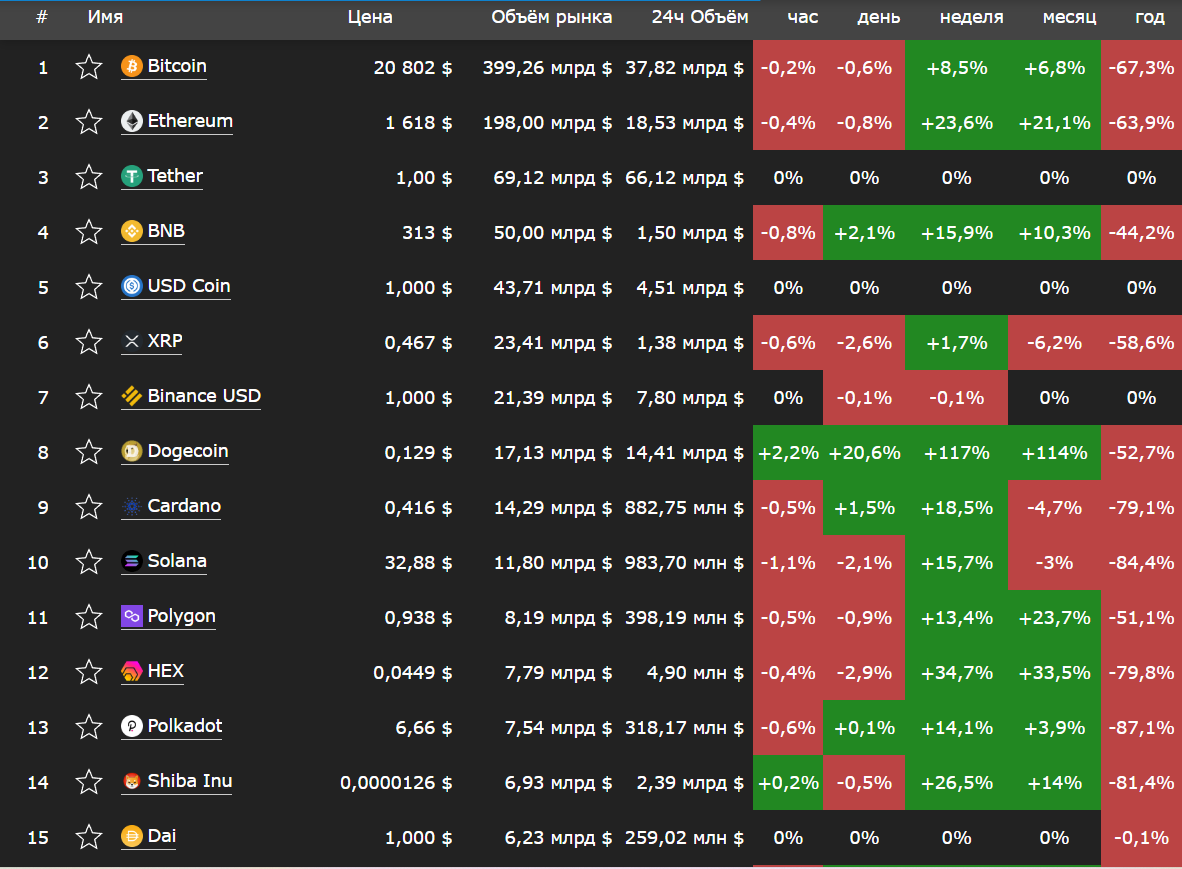Toggle the favorite star for HEX
The height and width of the screenshot is (869, 1182).
pyautogui.click(x=89, y=672)
